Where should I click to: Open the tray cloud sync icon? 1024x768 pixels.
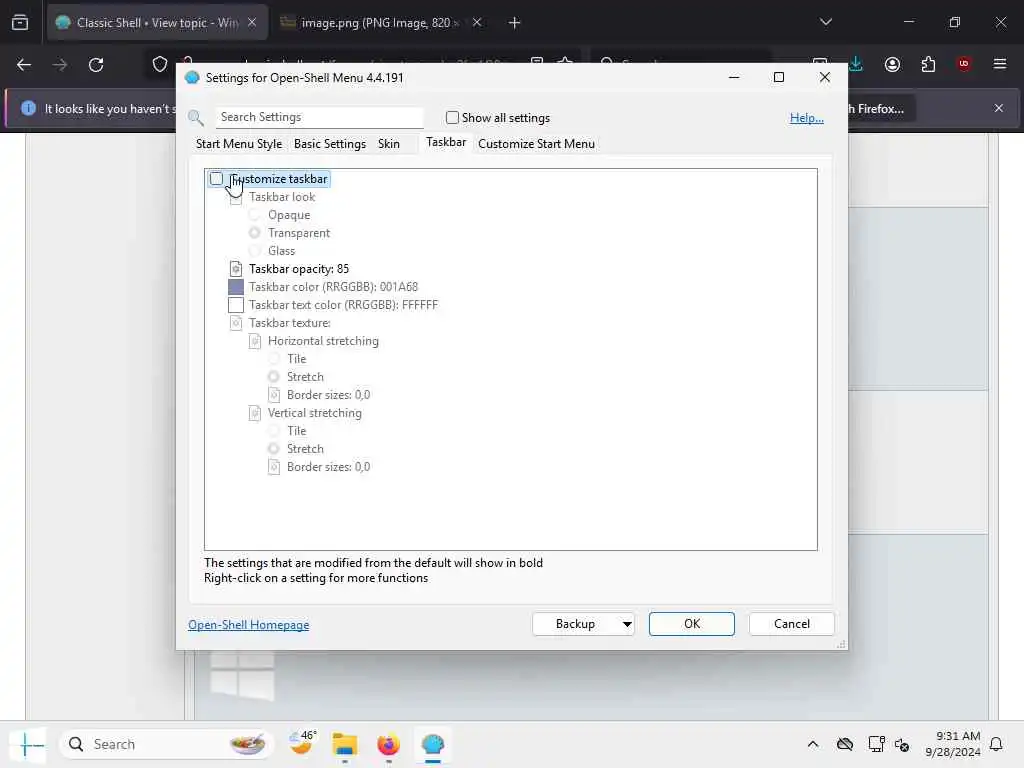coord(844,744)
